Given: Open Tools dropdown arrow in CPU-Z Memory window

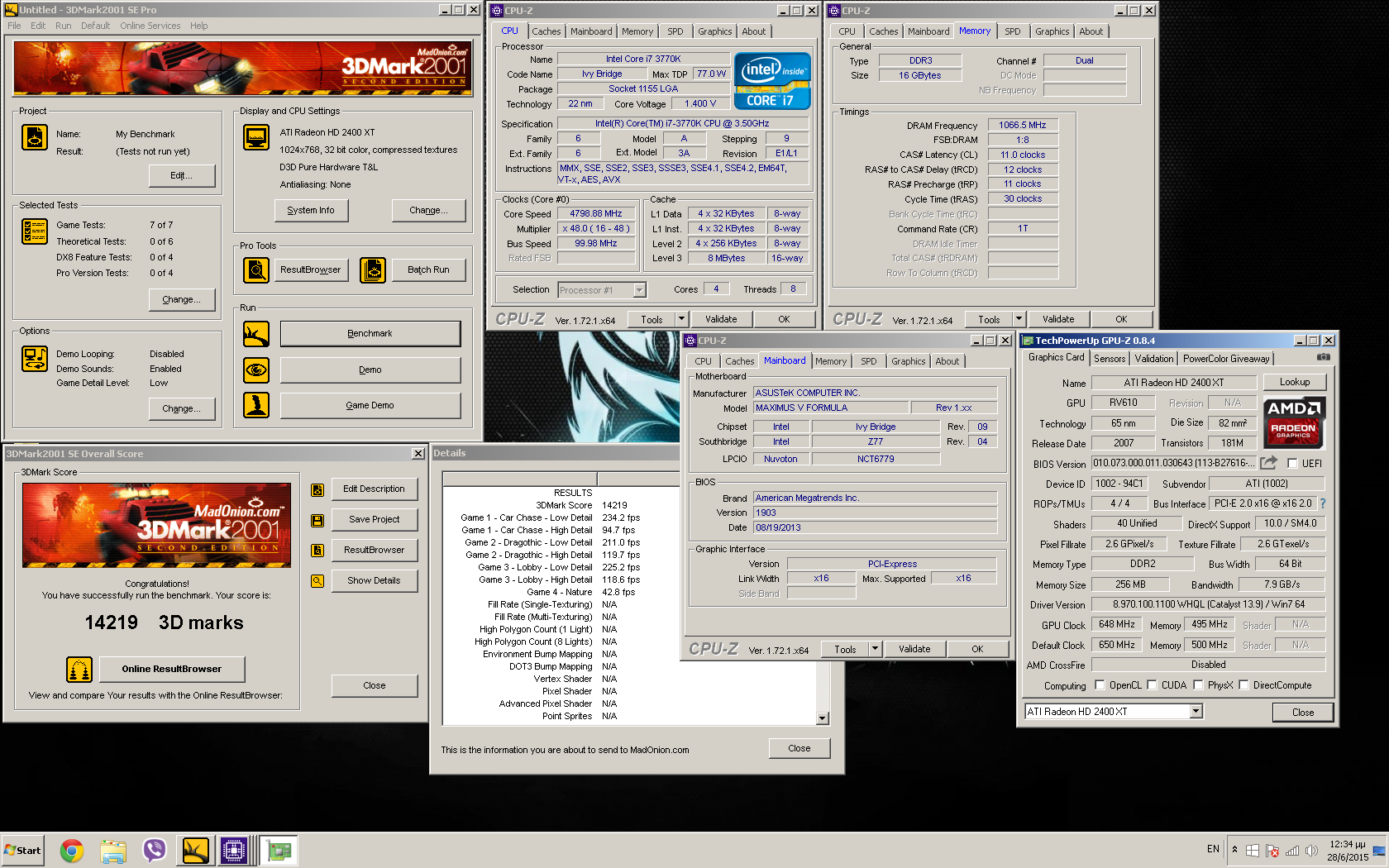Looking at the screenshot, I should [x=1019, y=319].
